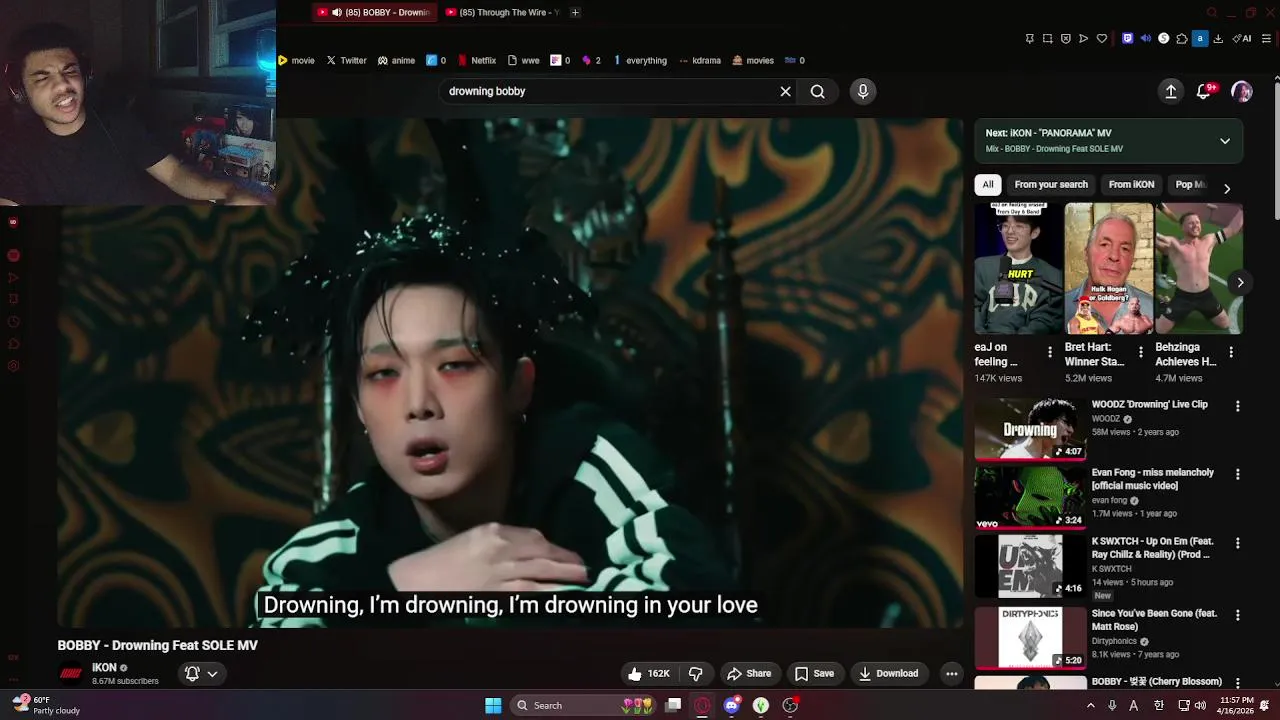This screenshot has height=720, width=1280.
Task: Open extensions puzzle piece menu
Action: point(1182,39)
